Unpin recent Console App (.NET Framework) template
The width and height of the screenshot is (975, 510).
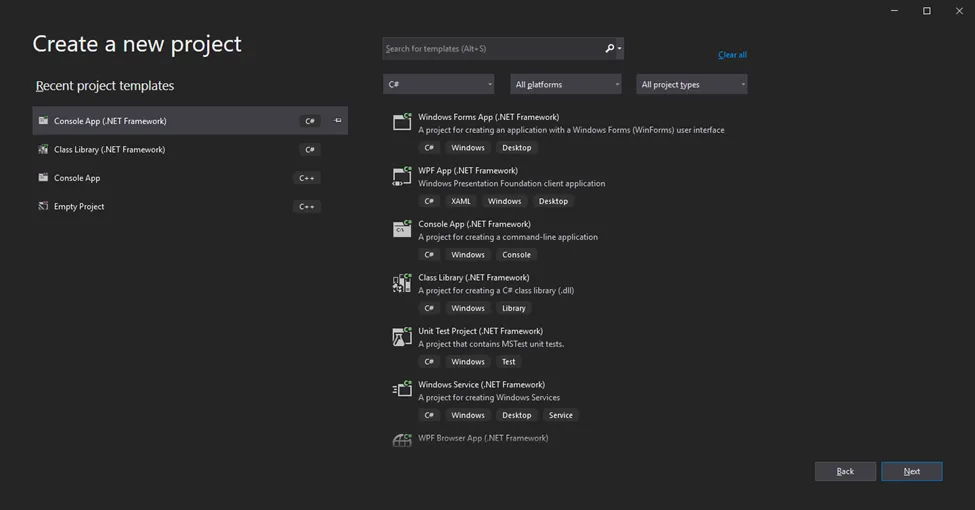338,121
